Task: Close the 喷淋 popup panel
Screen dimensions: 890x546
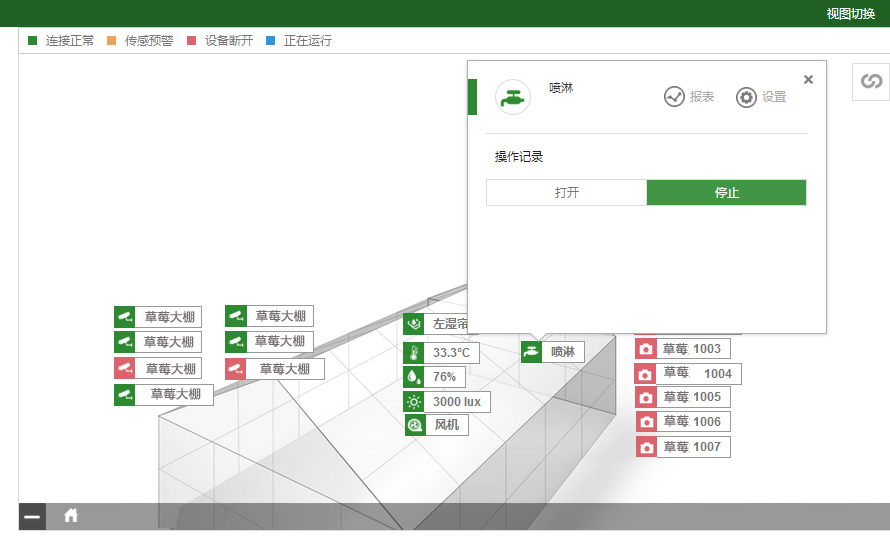Action: click(808, 79)
